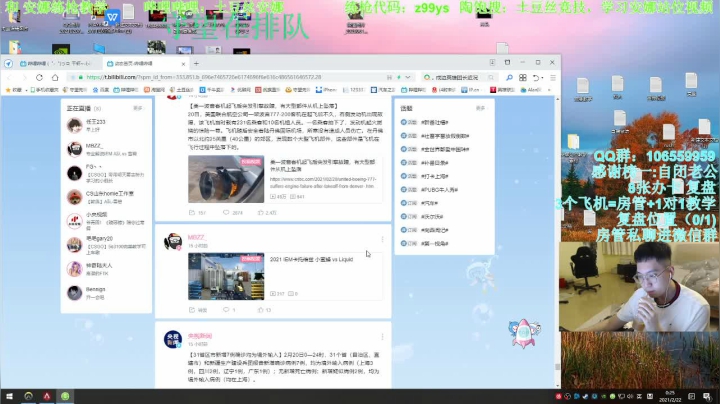720x404 pixels.
Task: Open 央视新闻 post three-dot menu
Action: 382,337
